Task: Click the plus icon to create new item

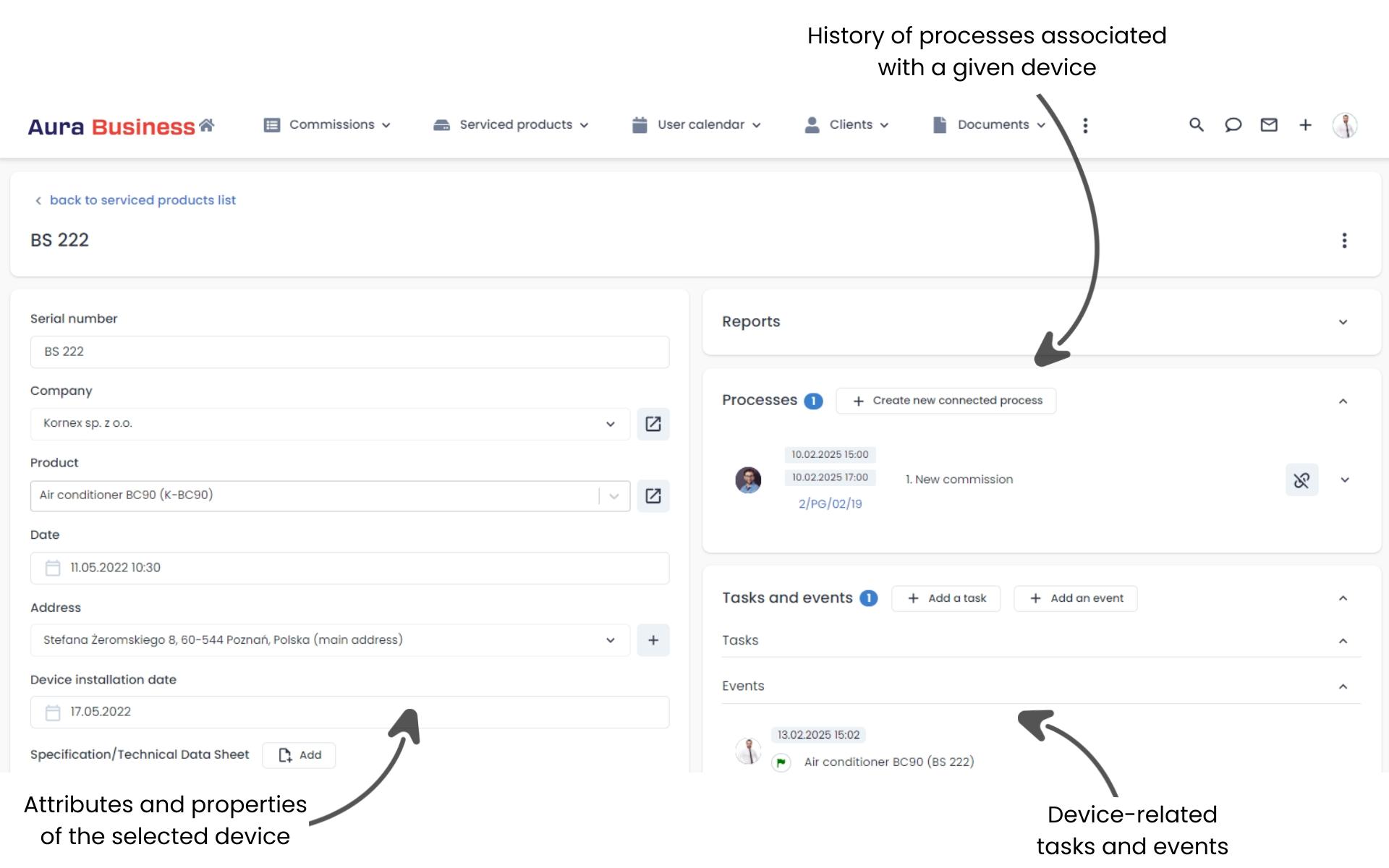Action: [x=1306, y=124]
